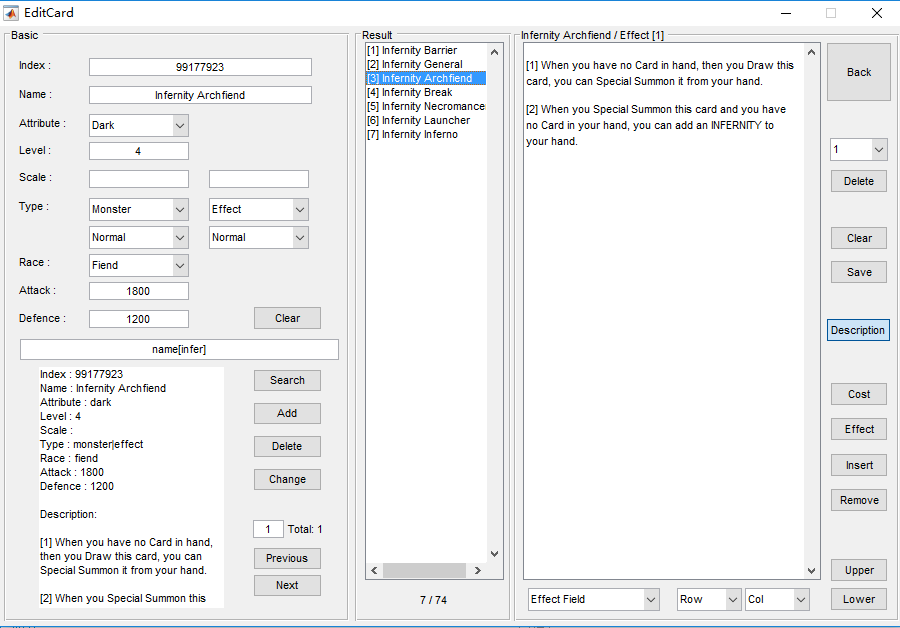Click Result list horizontal scrollbar thumb
Viewport: 900px width, 628px height.
click(x=425, y=571)
